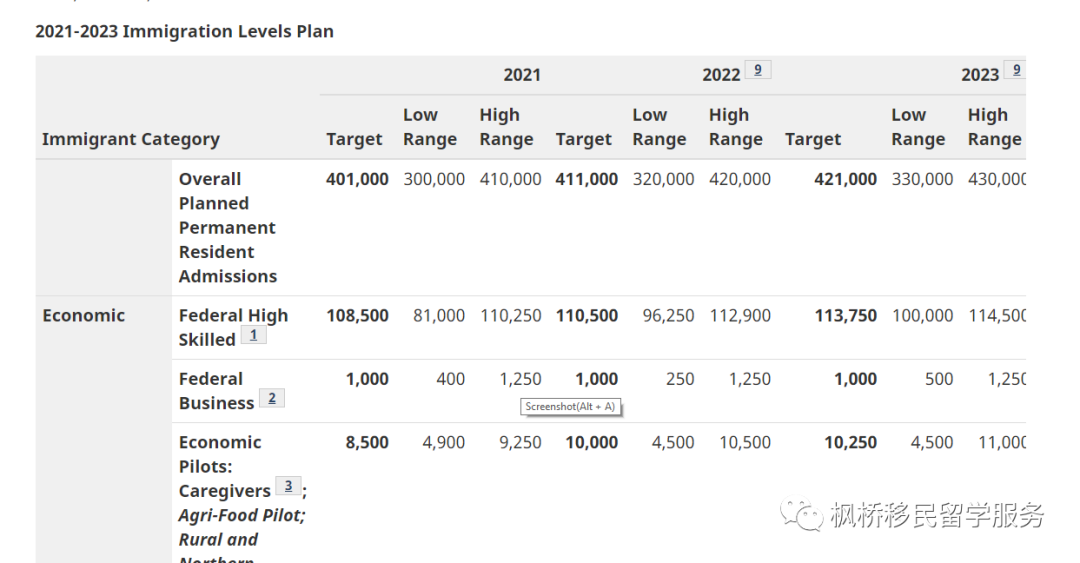Click Overall Planned Permanent Resident Admissions label
Viewport: 1080px width, 563px height.
point(227,227)
